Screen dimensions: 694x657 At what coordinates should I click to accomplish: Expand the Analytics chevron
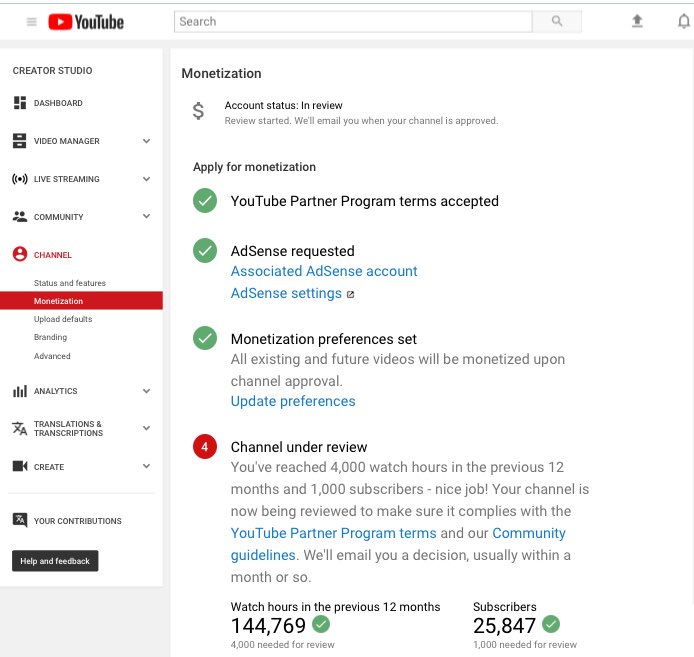(x=147, y=391)
